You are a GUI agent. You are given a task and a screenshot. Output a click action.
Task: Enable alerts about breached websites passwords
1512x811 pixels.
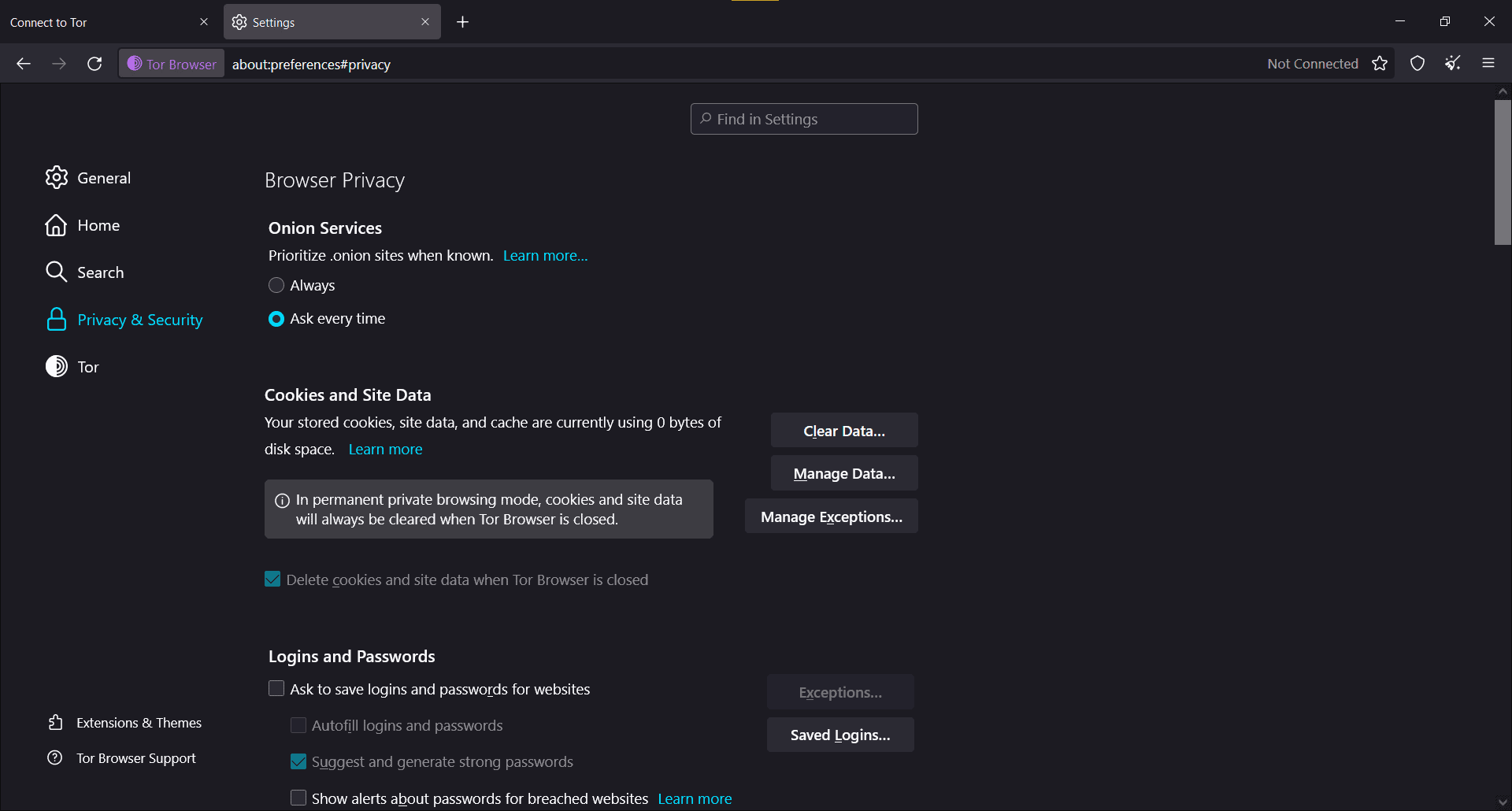(x=298, y=798)
